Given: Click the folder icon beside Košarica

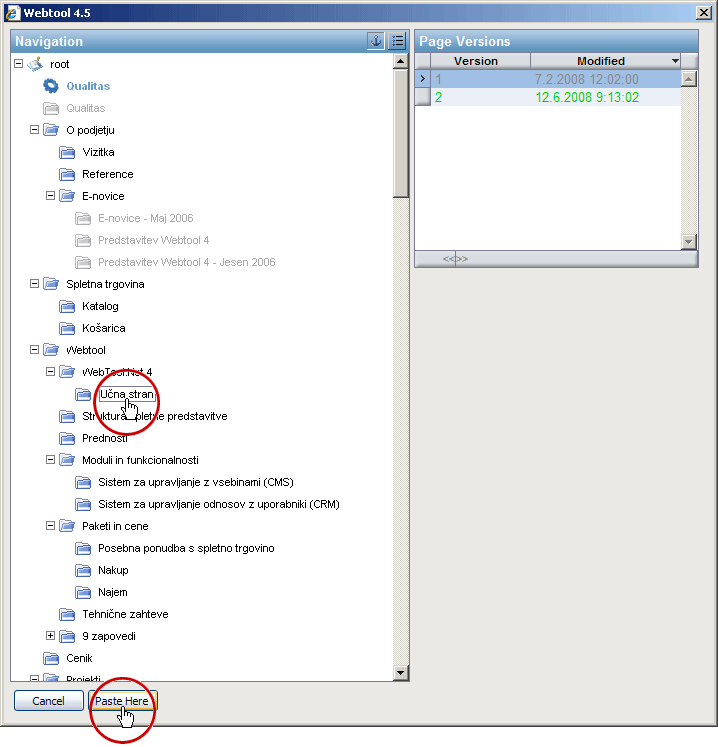Looking at the screenshot, I should click(x=67, y=328).
